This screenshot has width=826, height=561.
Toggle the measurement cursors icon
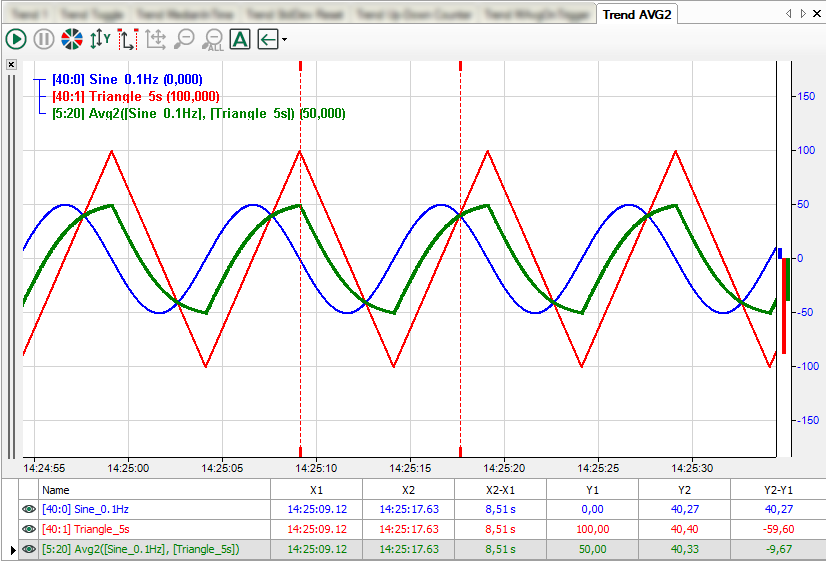click(128, 39)
